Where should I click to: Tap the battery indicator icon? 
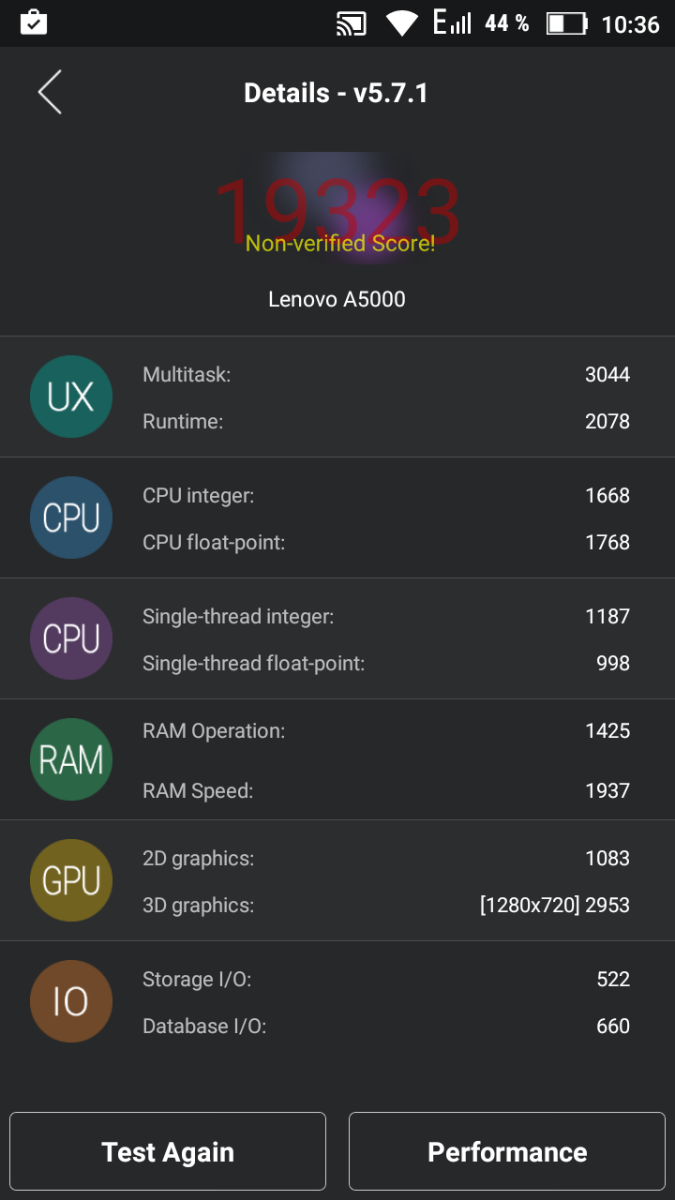(566, 24)
